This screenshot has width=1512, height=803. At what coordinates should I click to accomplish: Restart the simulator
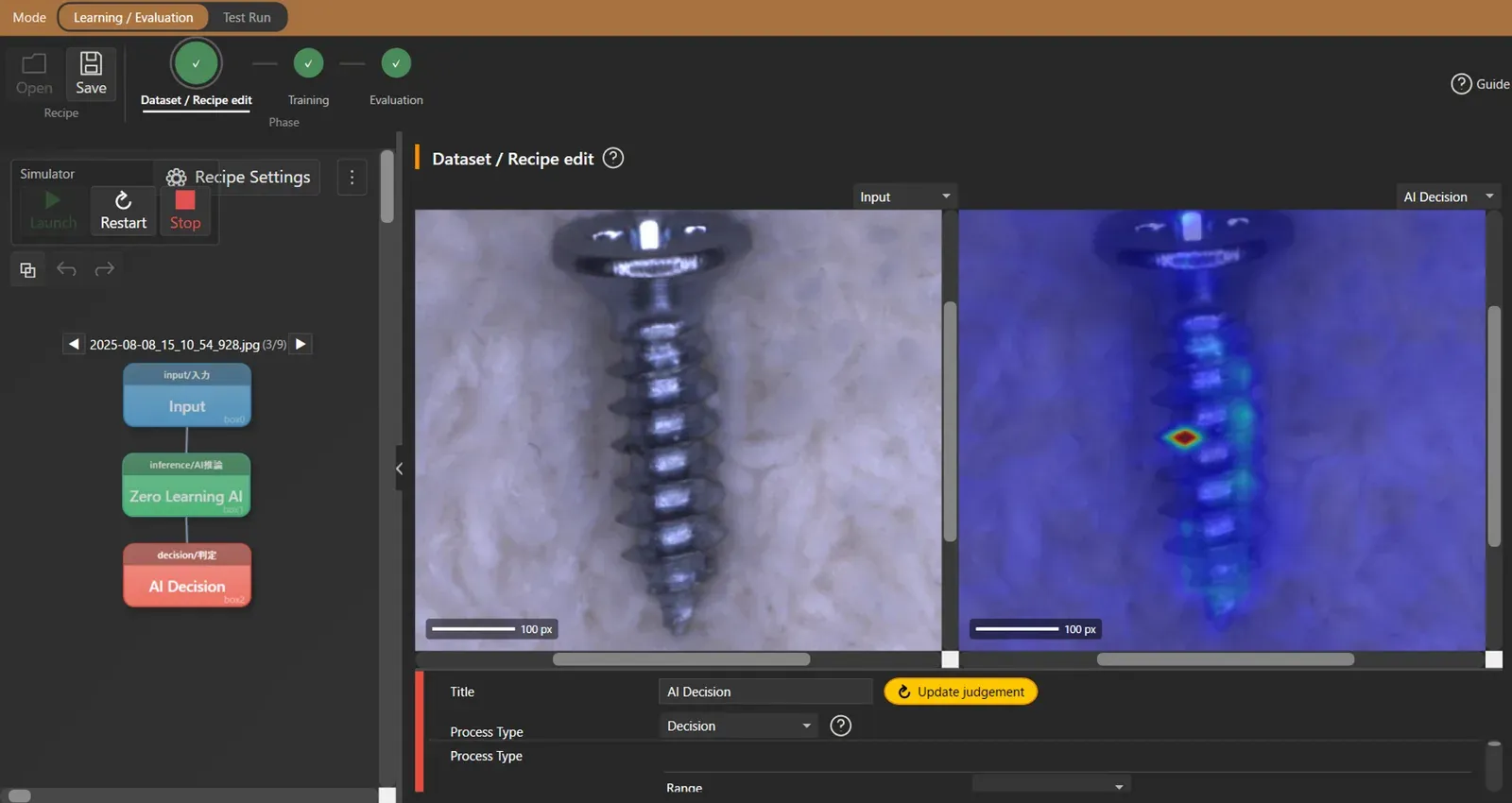coord(124,211)
